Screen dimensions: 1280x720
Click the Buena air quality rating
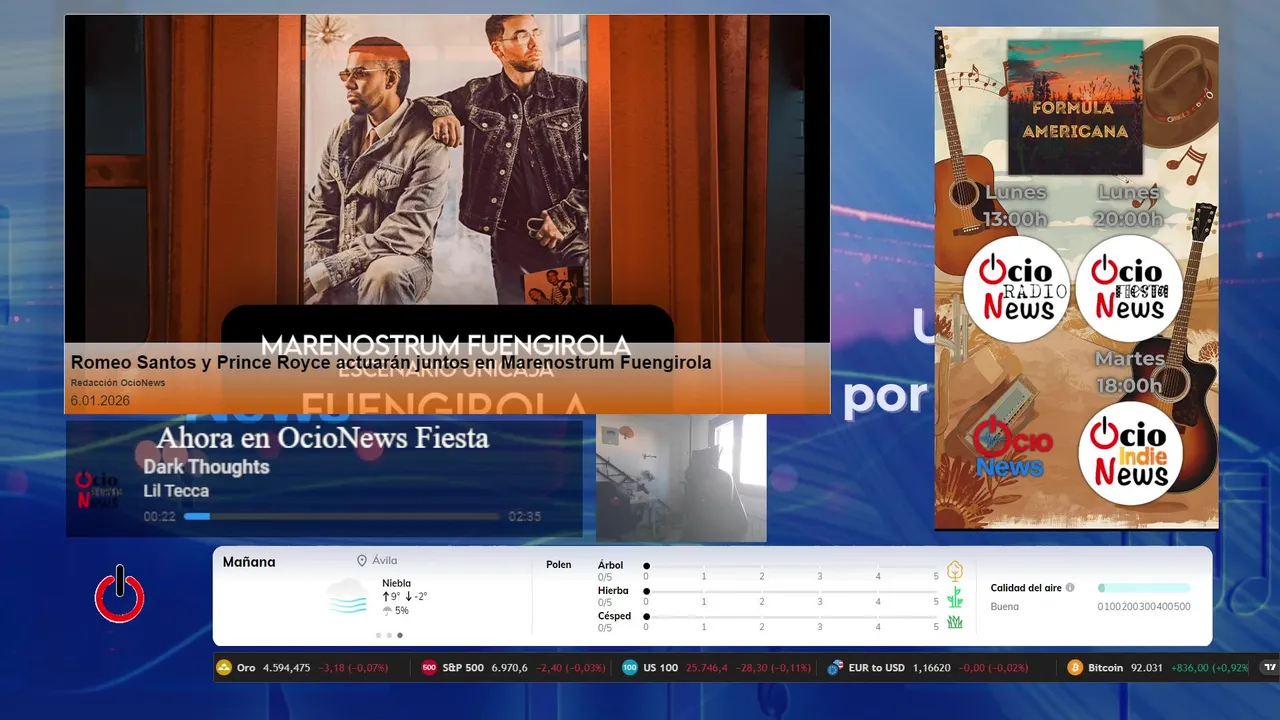(1005, 606)
